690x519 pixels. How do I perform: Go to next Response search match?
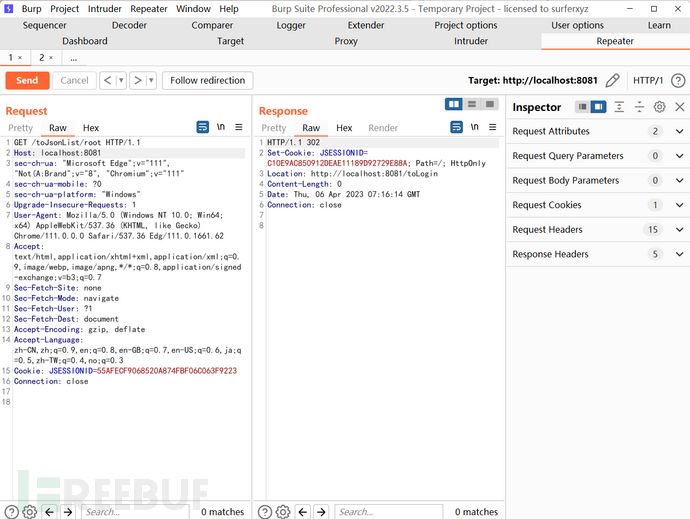[321, 512]
